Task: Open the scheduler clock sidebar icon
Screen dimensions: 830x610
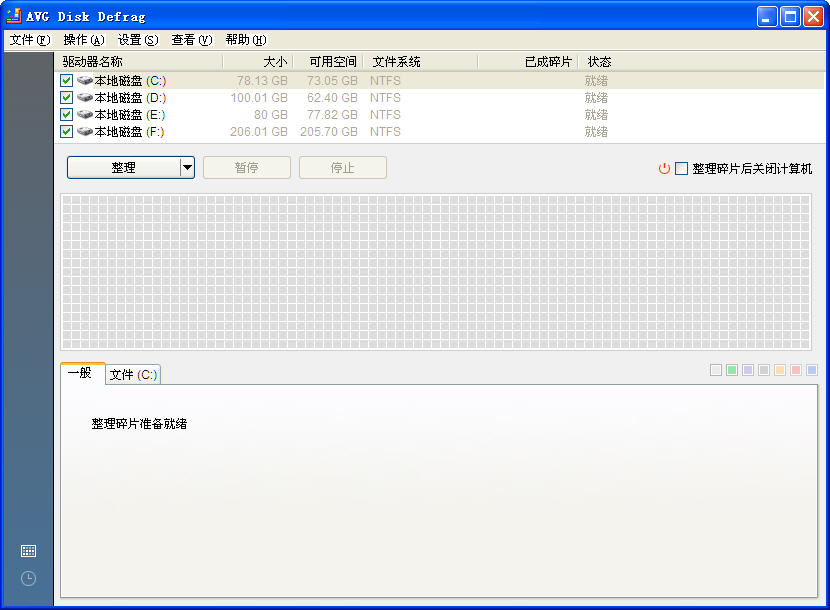Action: point(29,578)
